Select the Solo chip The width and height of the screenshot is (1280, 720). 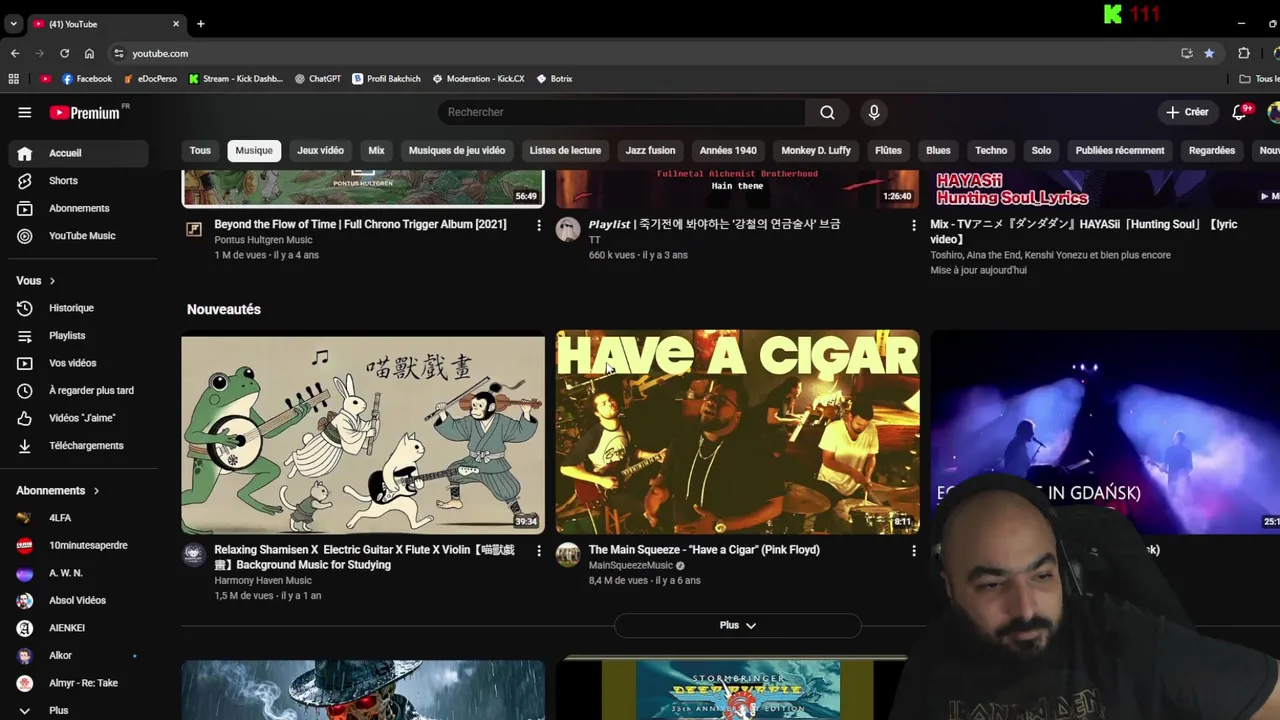tap(1041, 150)
